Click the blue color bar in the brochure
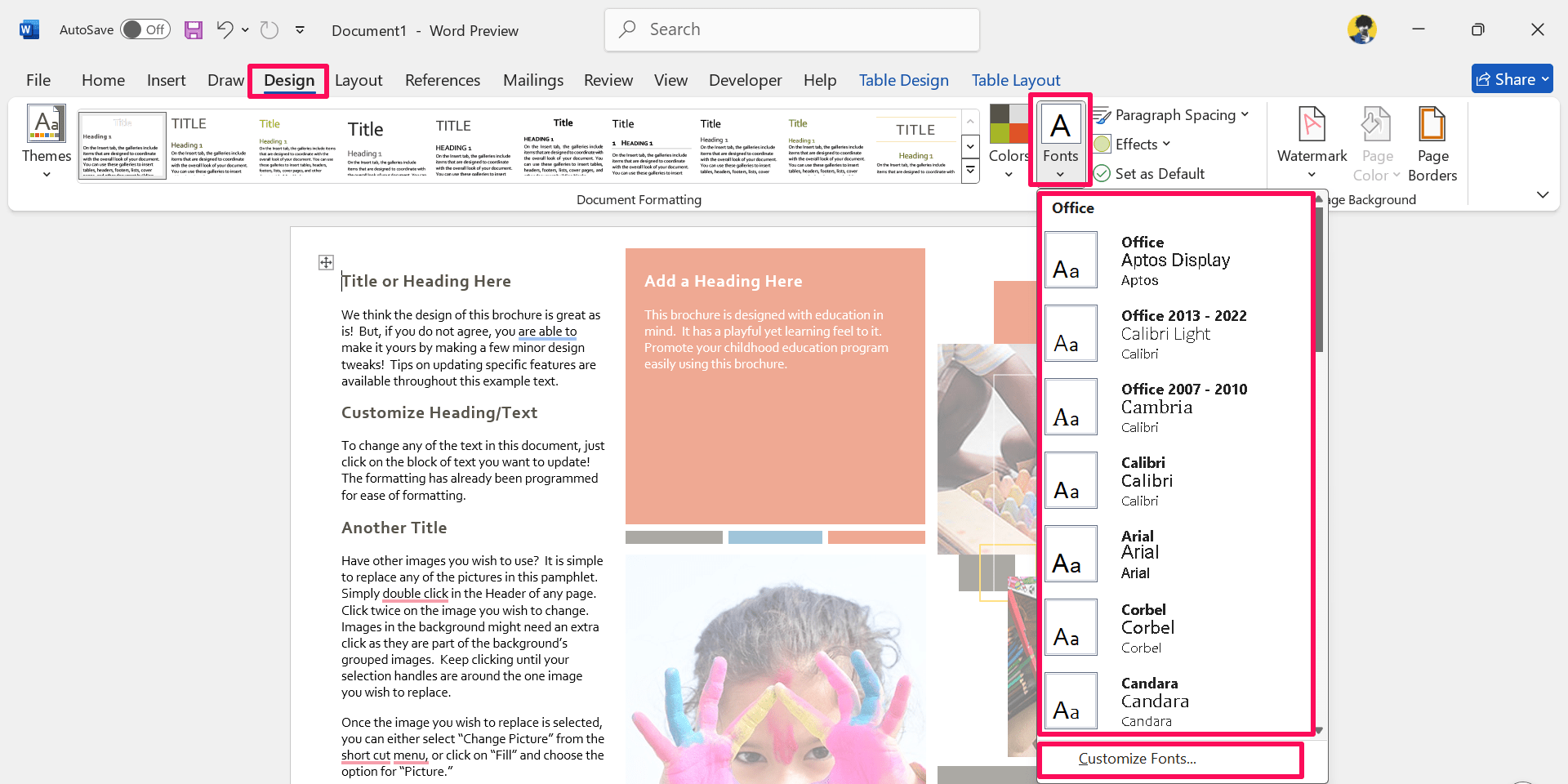The image size is (1568, 784). pos(775,537)
